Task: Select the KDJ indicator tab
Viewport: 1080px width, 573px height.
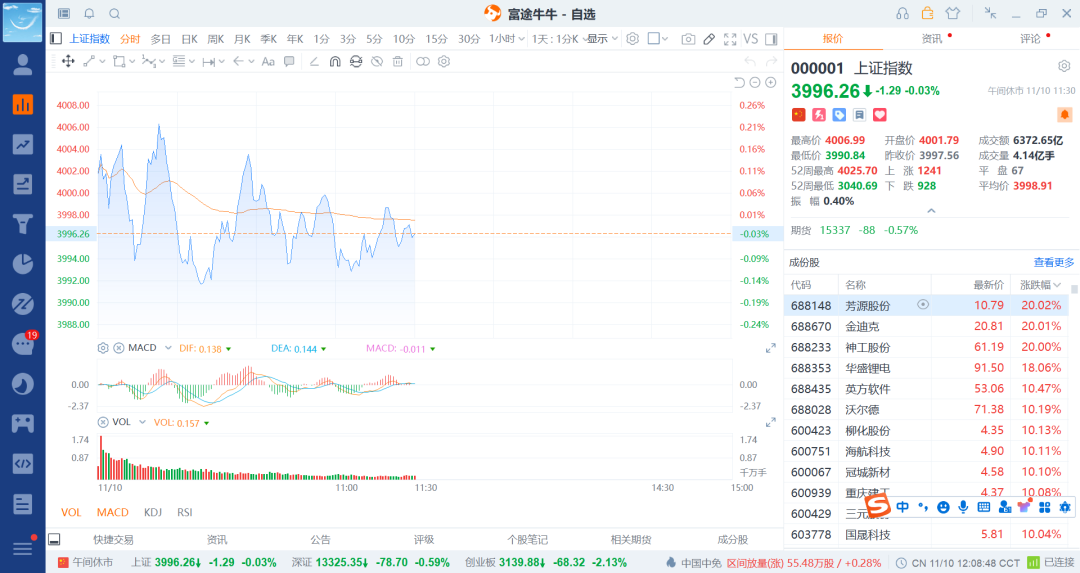Action: pyautogui.click(x=153, y=512)
